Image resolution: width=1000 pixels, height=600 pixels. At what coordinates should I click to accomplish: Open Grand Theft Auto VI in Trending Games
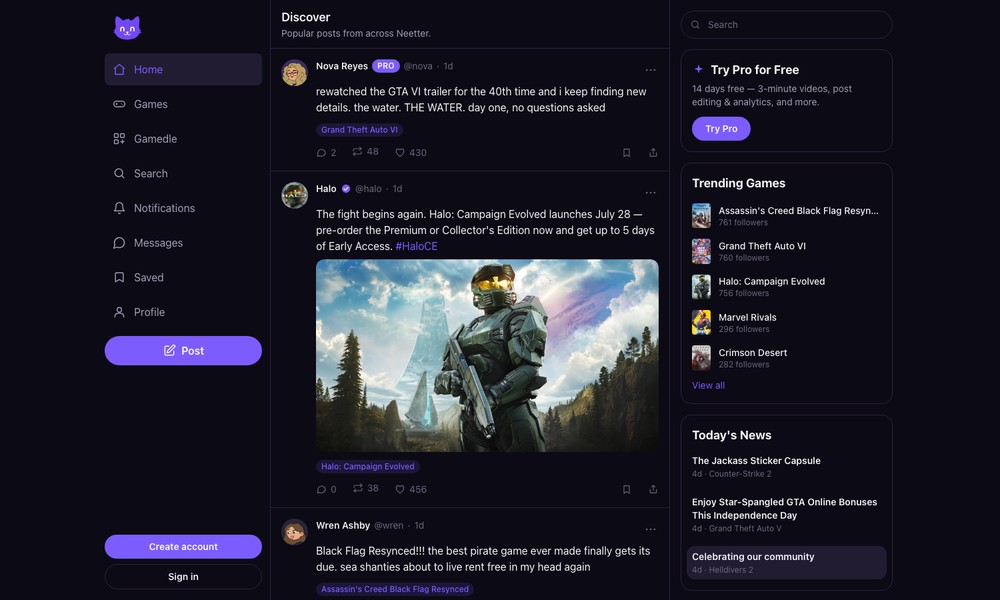pyautogui.click(x=786, y=251)
